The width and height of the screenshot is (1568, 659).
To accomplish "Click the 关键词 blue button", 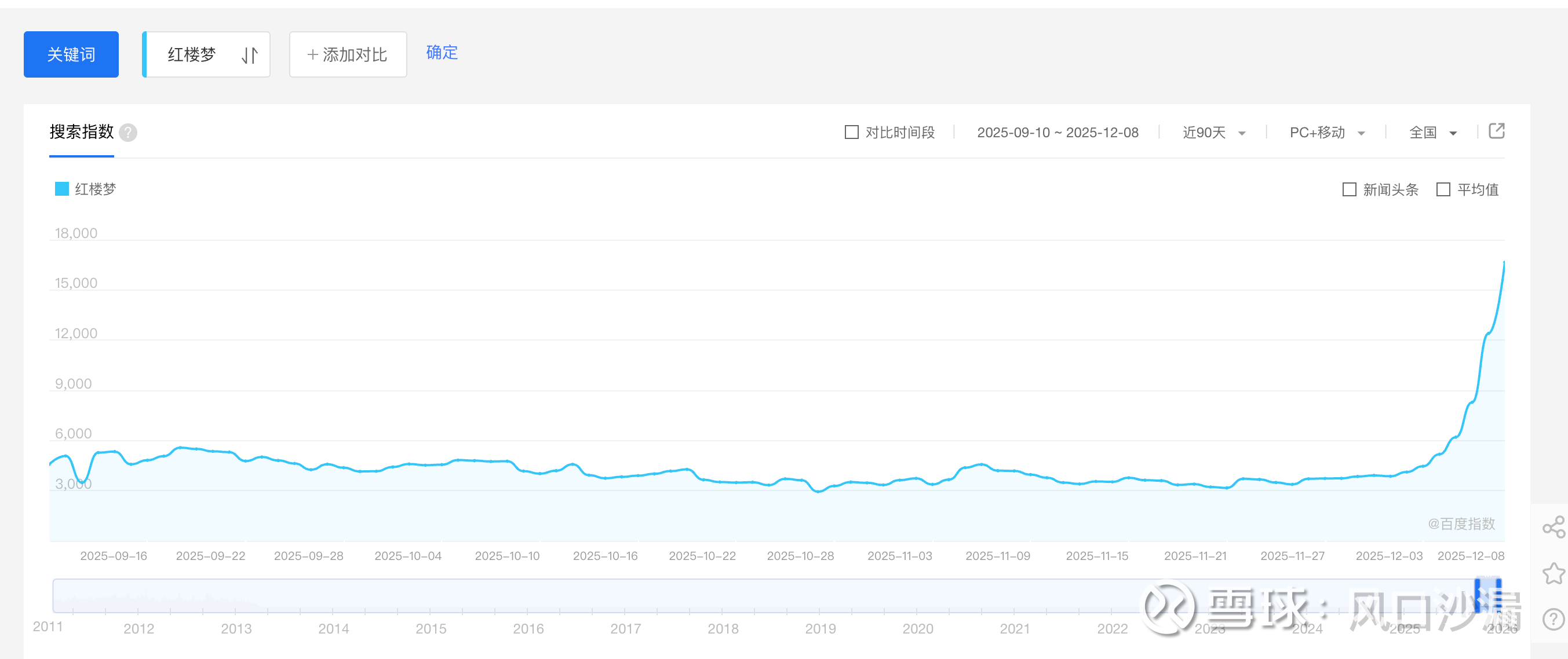I will pyautogui.click(x=71, y=55).
